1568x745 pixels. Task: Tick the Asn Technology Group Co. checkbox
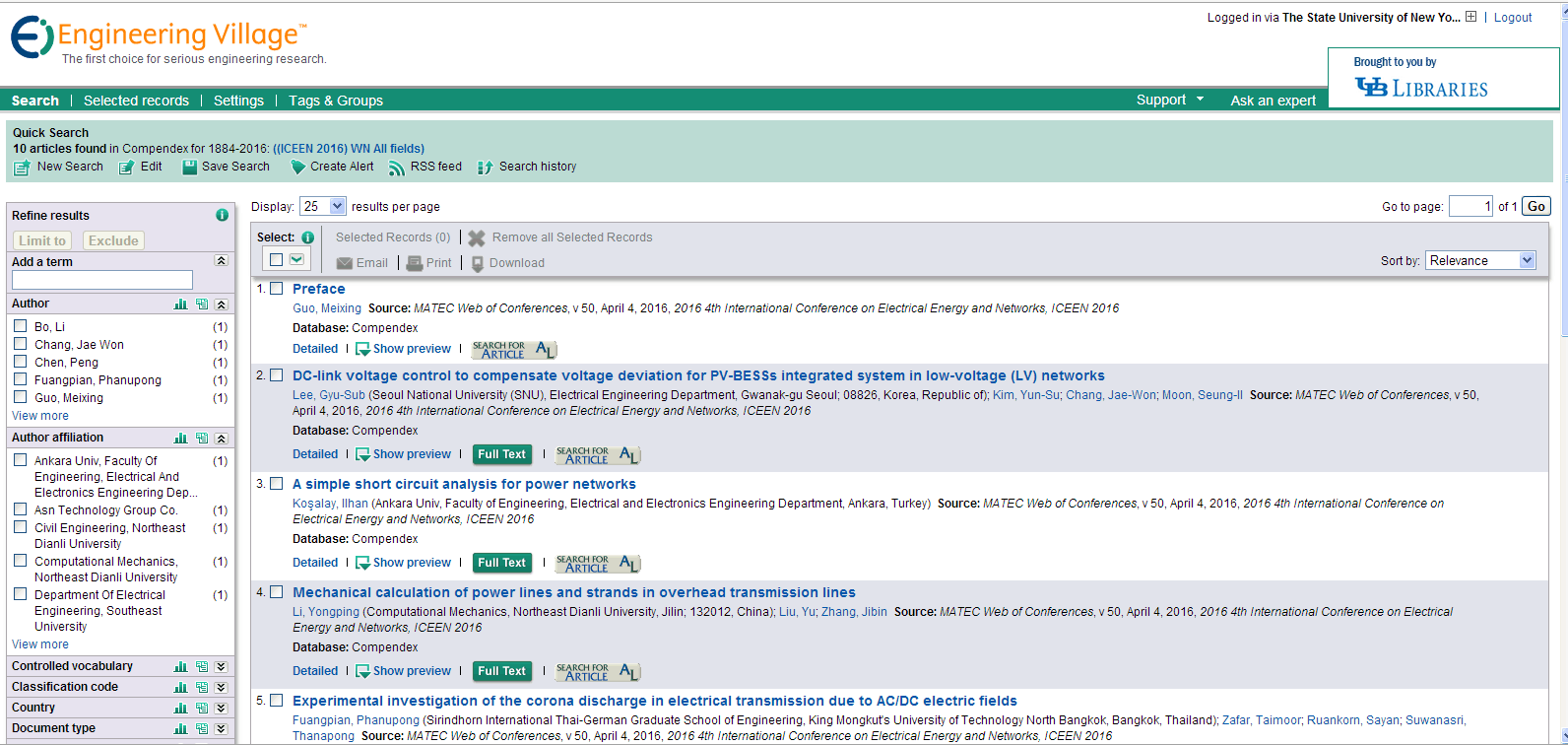tap(20, 509)
